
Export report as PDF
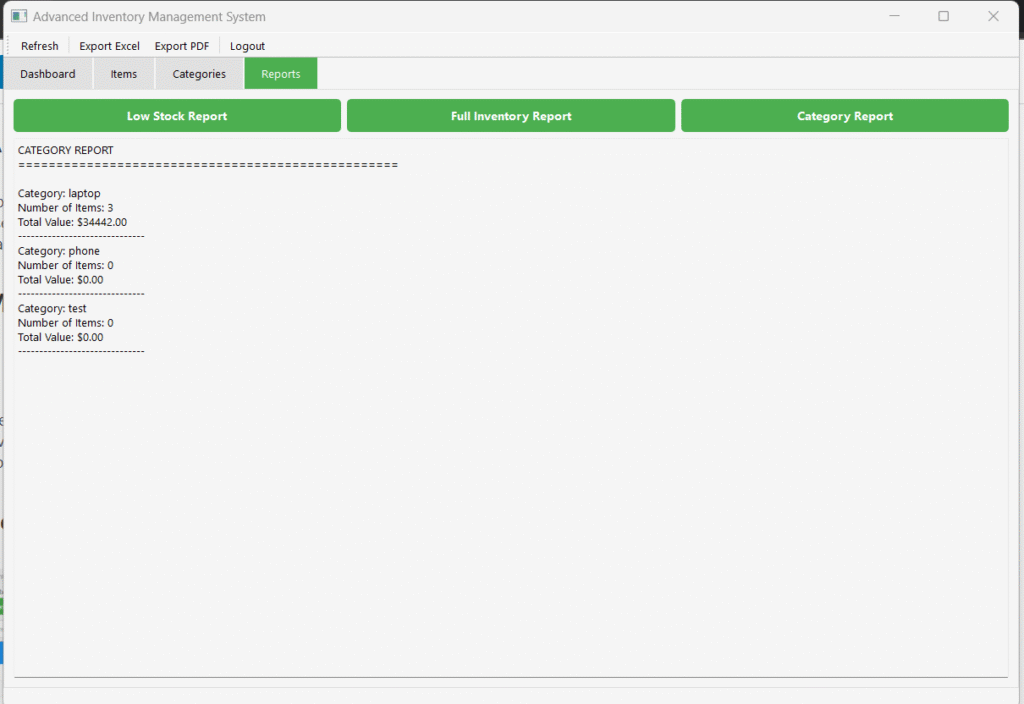coord(182,46)
